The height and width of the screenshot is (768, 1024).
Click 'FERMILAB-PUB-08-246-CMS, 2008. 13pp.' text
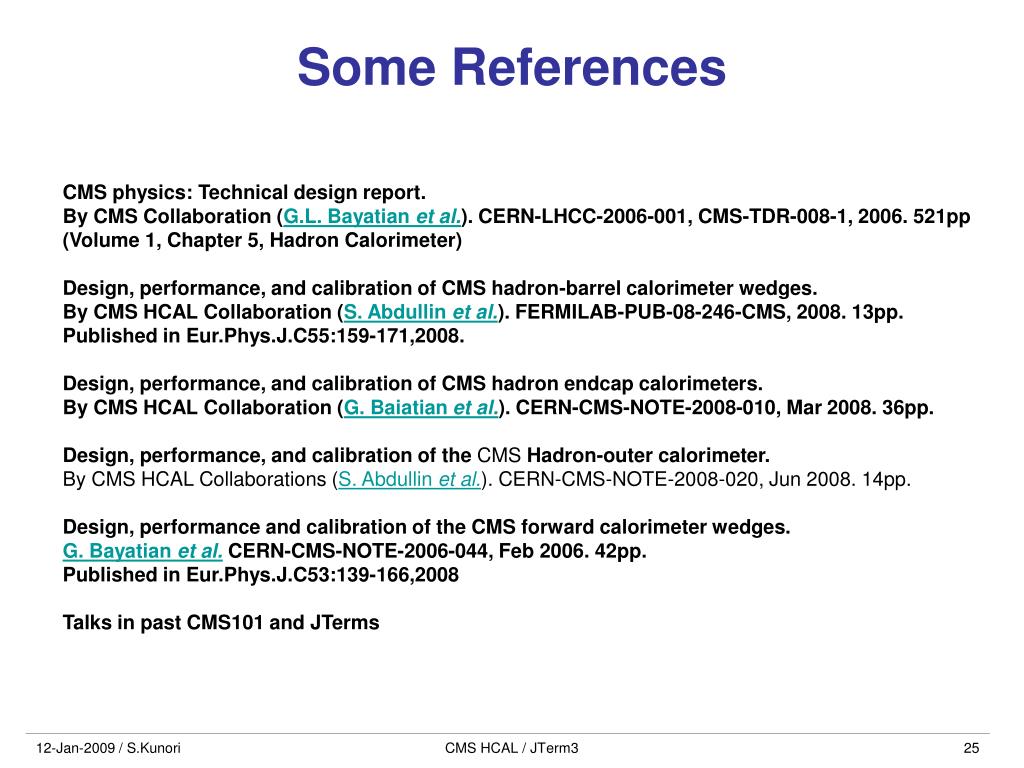pos(709,312)
